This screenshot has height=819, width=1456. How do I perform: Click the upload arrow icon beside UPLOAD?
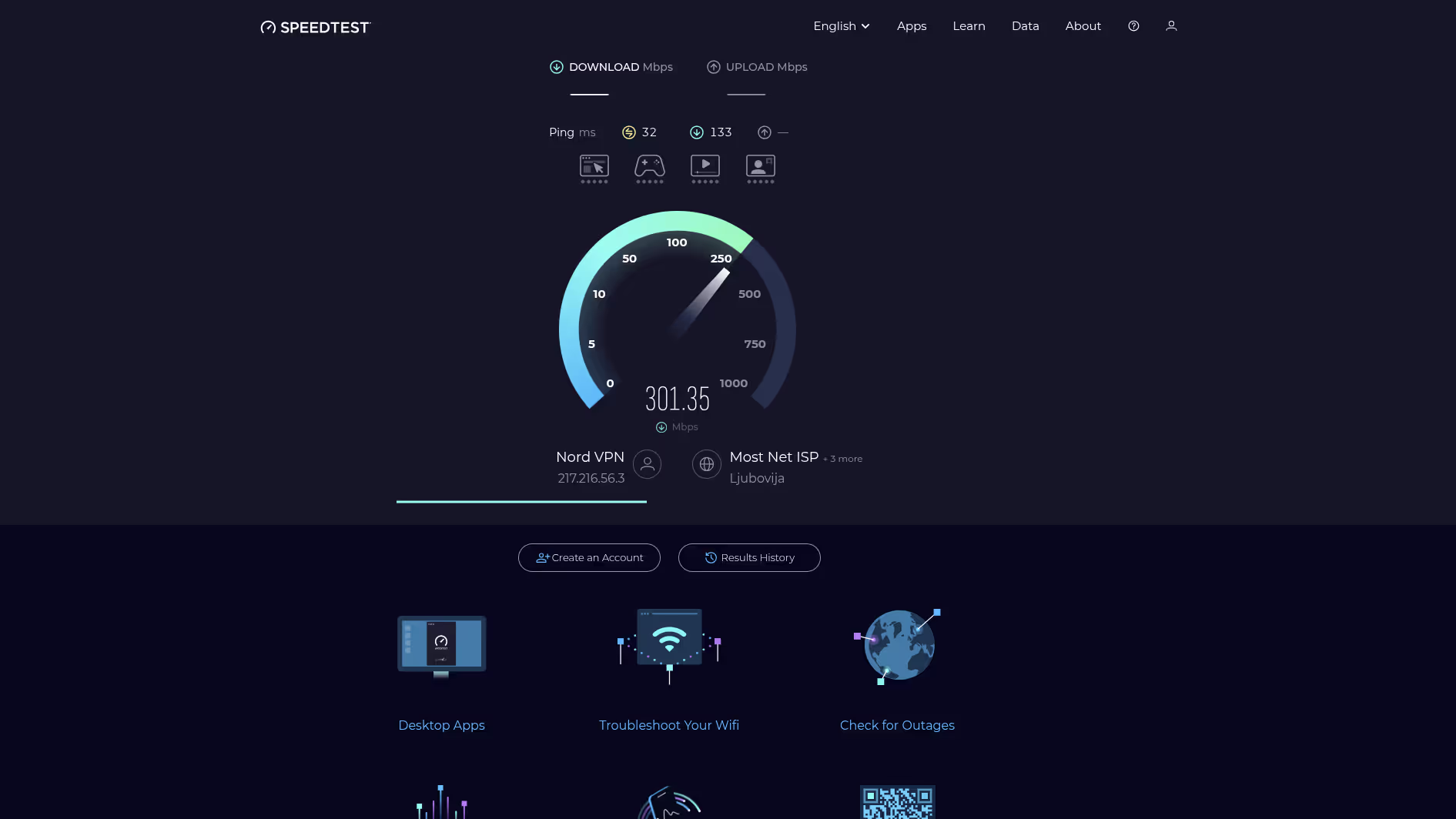(x=714, y=67)
